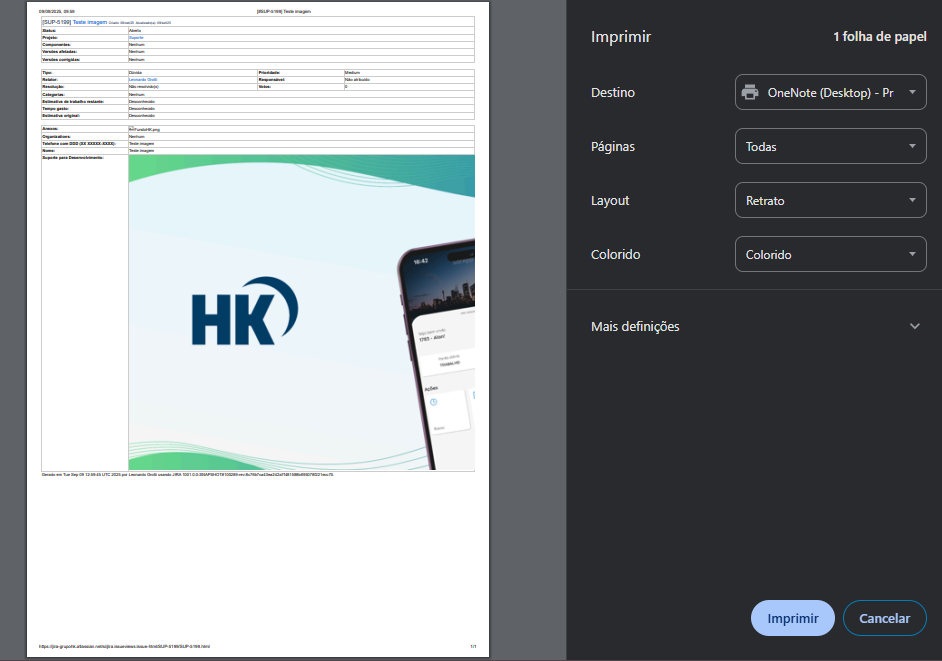The width and height of the screenshot is (942, 661).
Task: Click the "Votos:" label in preview
Action: (x=264, y=87)
